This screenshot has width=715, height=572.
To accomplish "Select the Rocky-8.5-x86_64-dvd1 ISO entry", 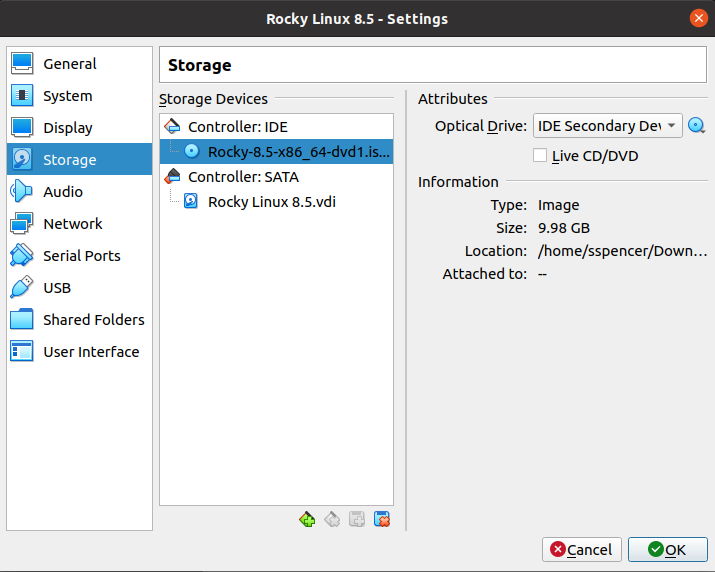I will (x=298, y=152).
